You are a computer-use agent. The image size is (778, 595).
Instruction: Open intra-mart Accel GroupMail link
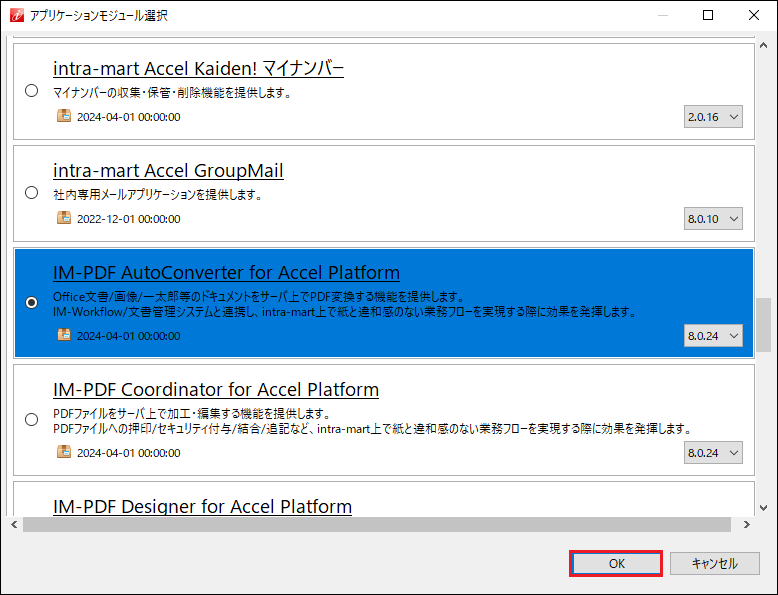[168, 171]
